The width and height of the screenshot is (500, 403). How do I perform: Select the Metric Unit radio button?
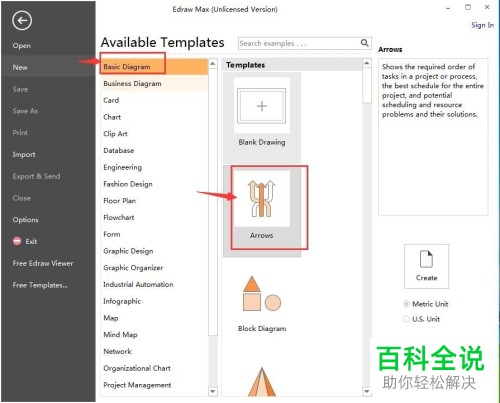pyautogui.click(x=406, y=304)
